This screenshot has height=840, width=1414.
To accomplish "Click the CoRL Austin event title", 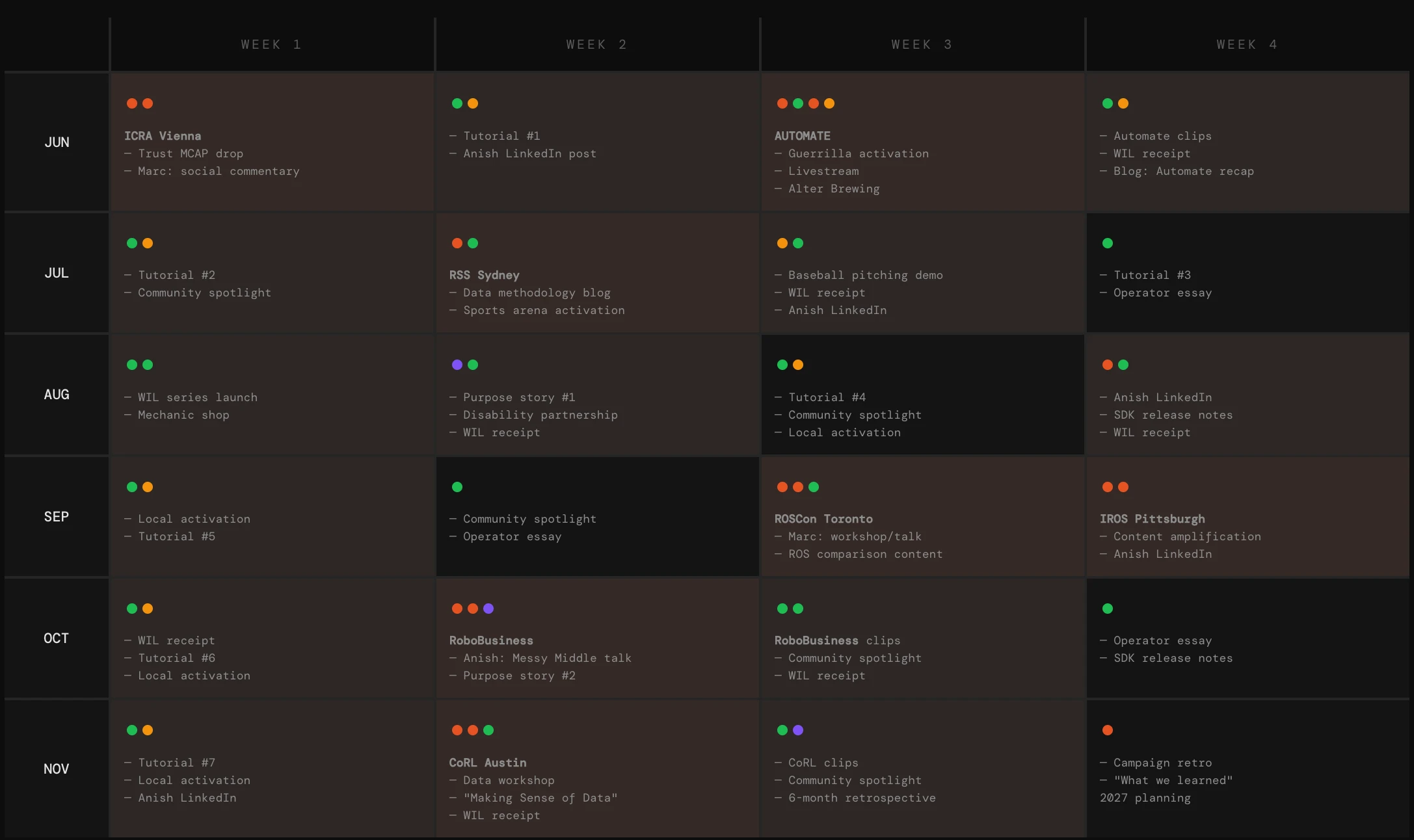I will point(488,763).
